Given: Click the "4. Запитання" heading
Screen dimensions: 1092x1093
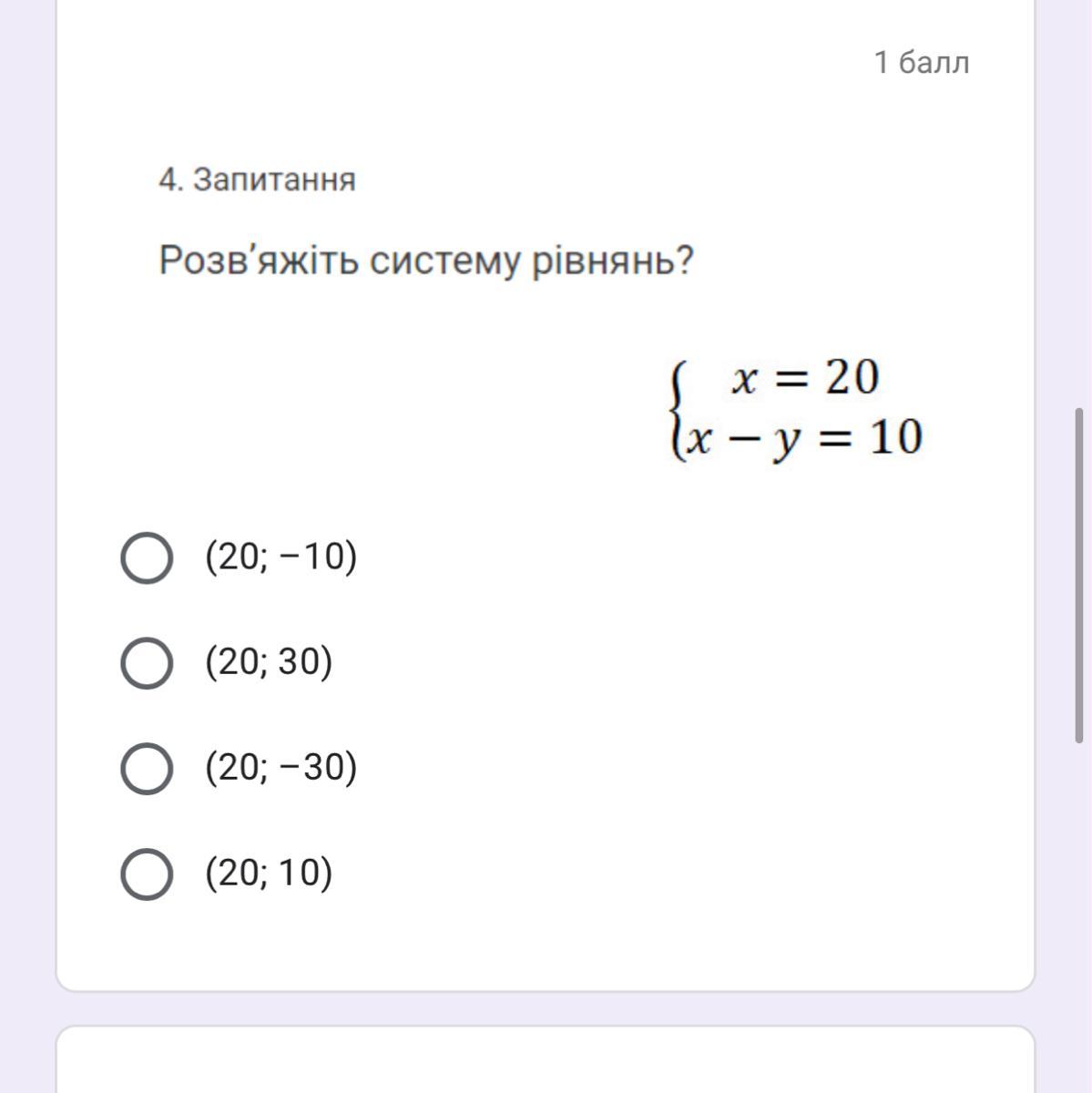Looking at the screenshot, I should [x=257, y=179].
